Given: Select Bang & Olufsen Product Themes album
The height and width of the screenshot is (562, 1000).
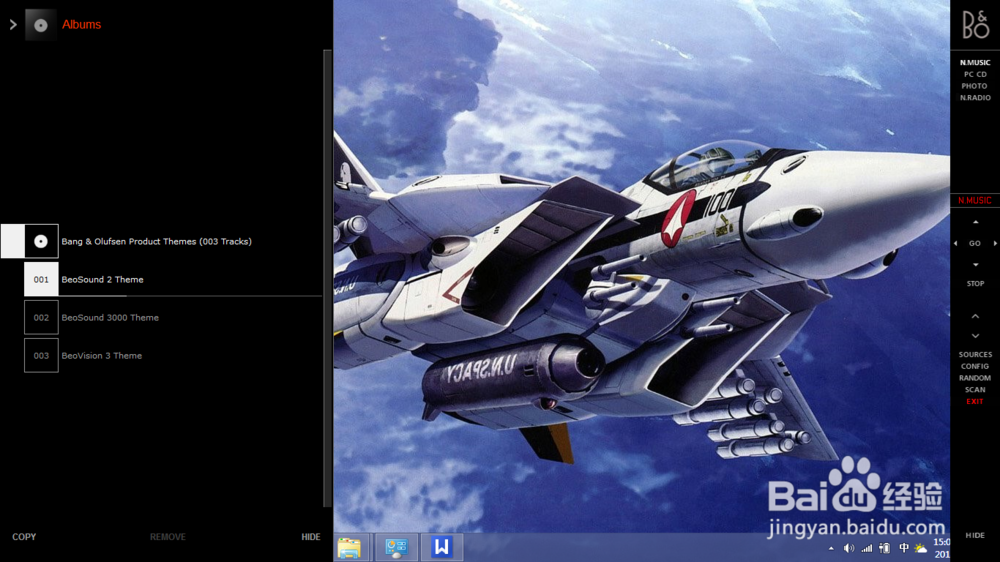Looking at the screenshot, I should [x=156, y=241].
